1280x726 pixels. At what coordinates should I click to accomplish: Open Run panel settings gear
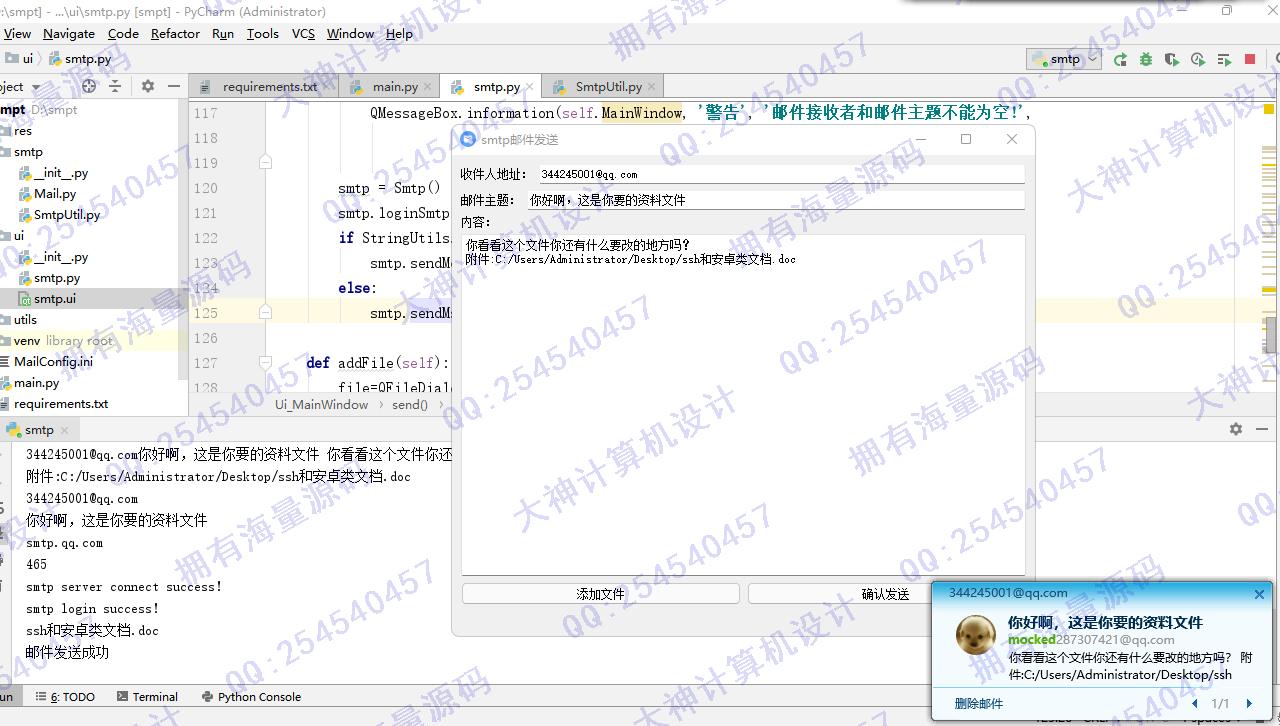pyautogui.click(x=1236, y=429)
